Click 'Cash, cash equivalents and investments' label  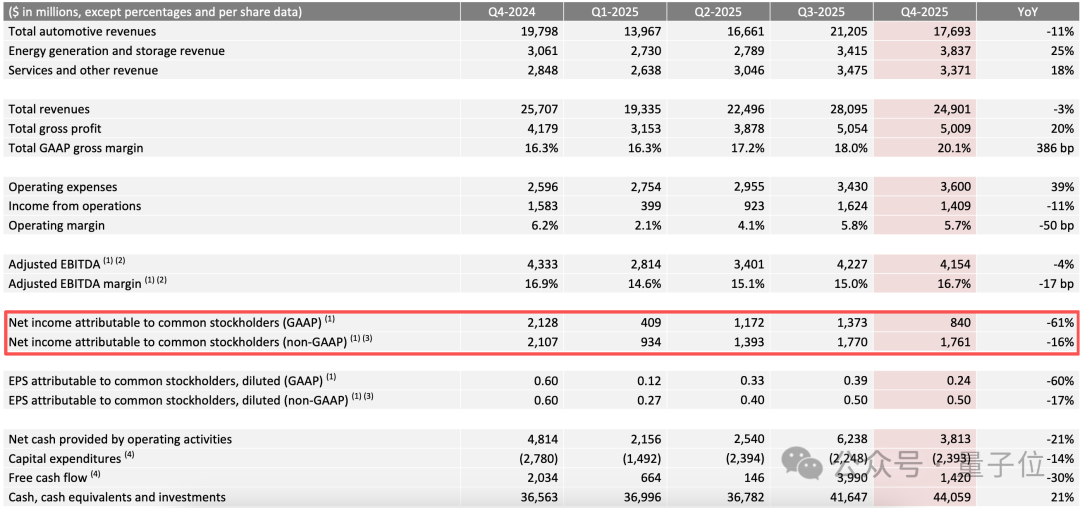(116, 497)
